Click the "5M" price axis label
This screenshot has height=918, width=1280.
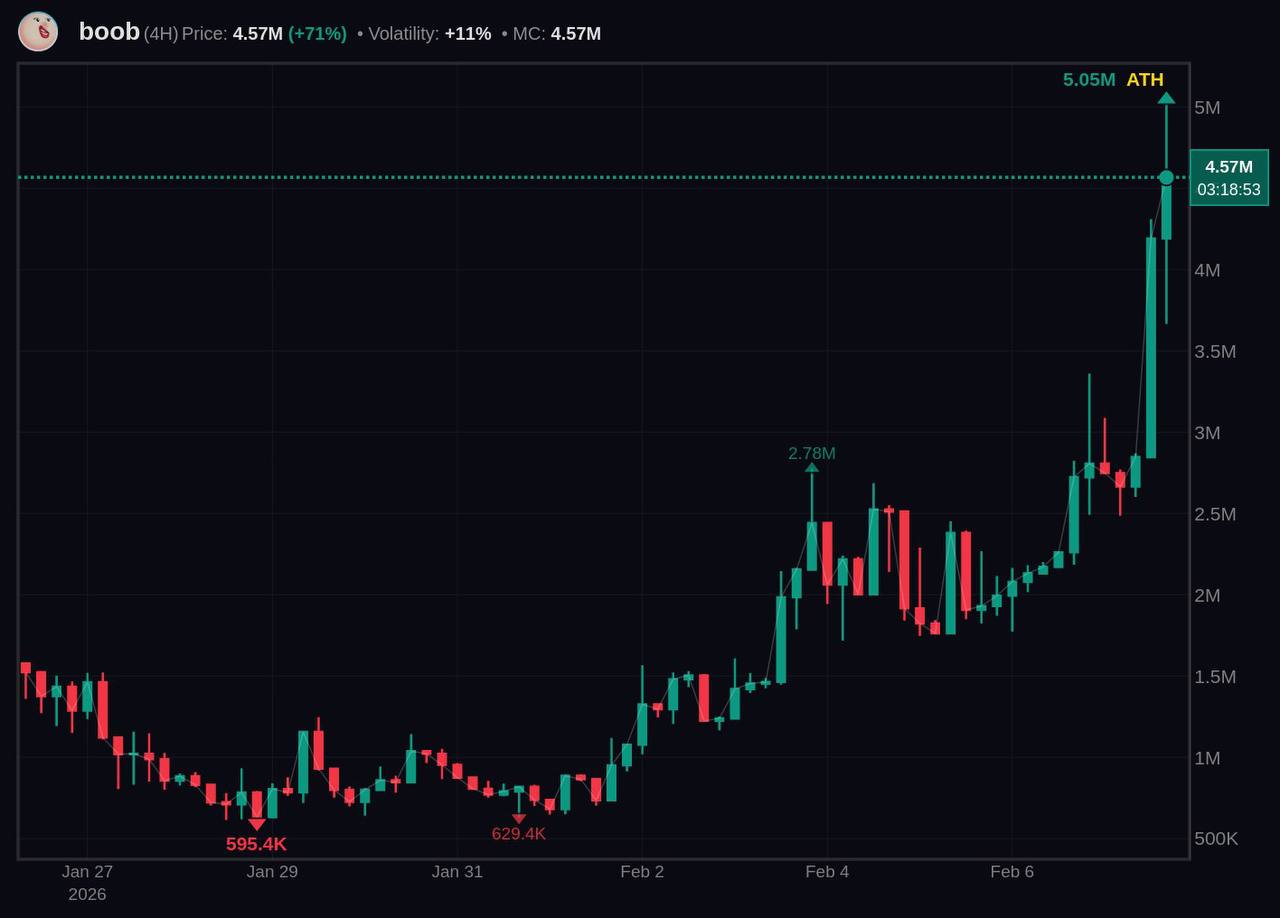(x=1207, y=108)
